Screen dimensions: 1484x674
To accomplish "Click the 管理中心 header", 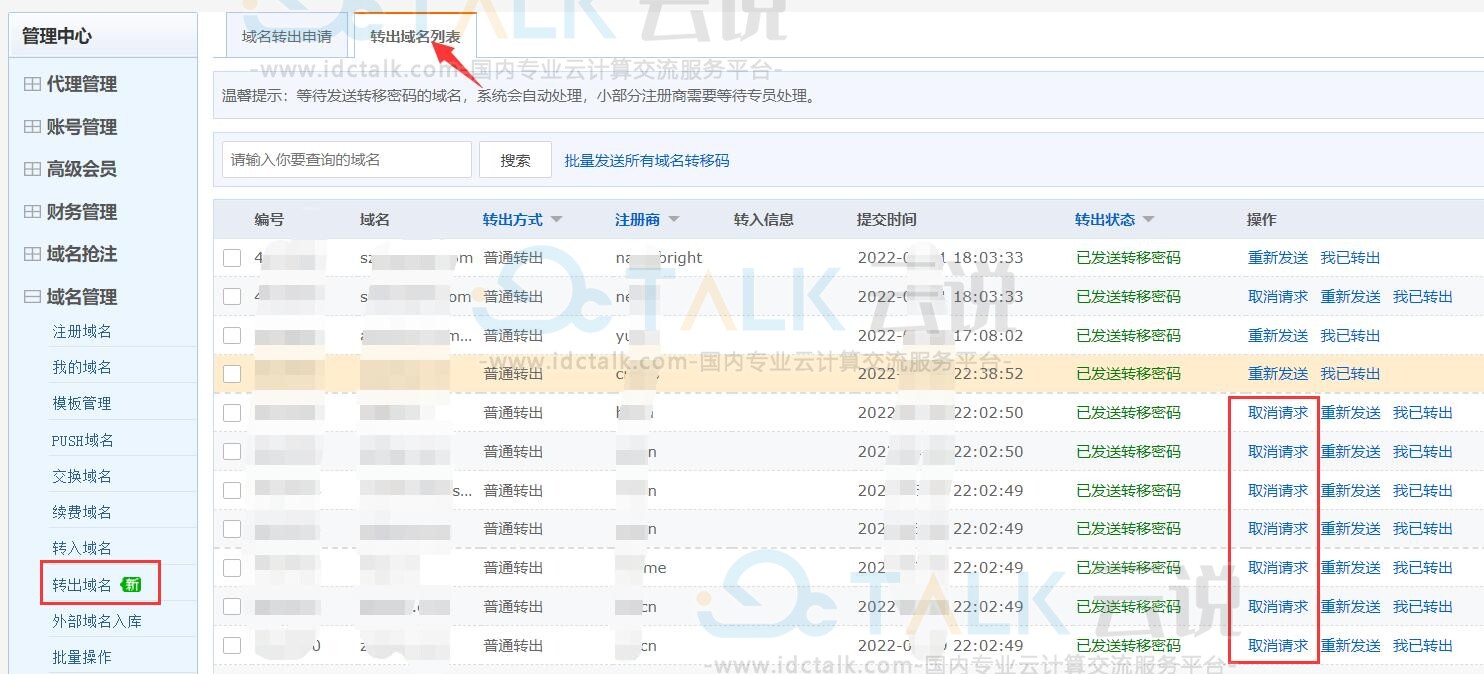I will pos(57,36).
